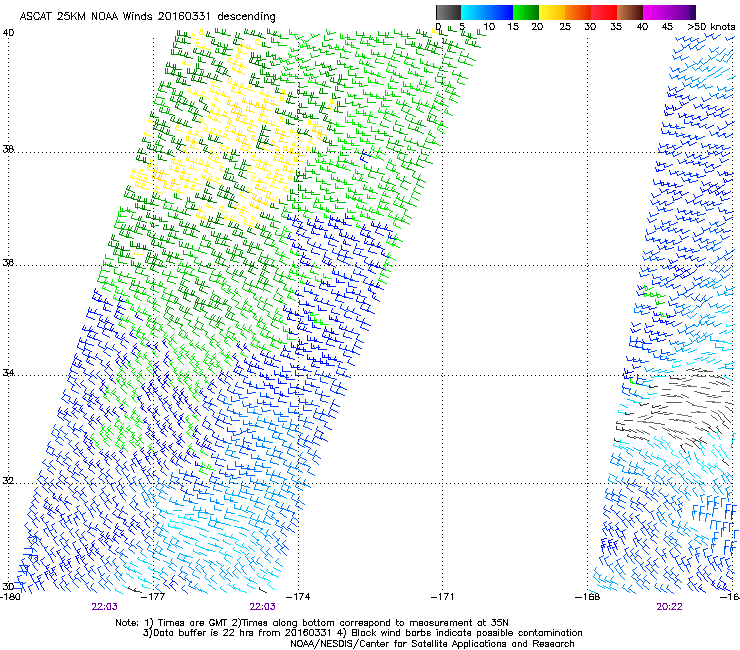Click the blue 10-15 knots legend swatch

click(500, 12)
